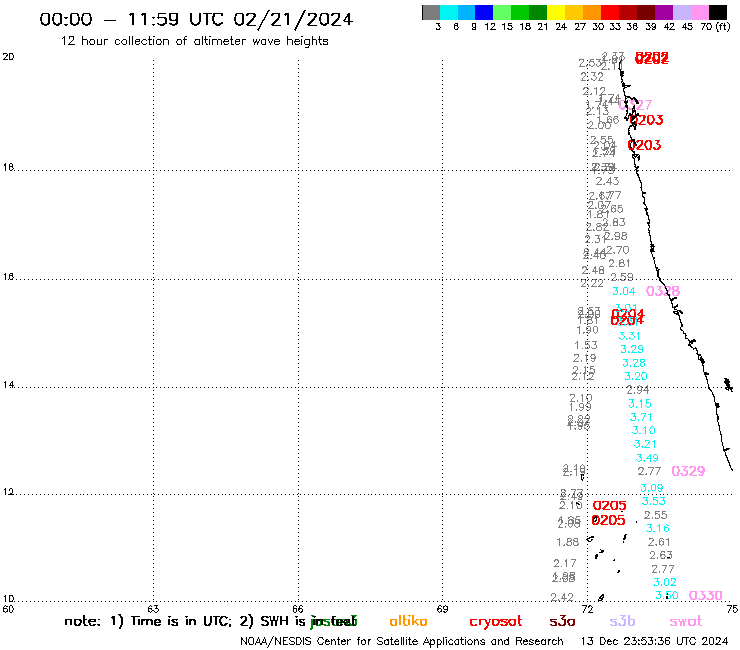Click the gray "2.61" wave height value
The height and width of the screenshot is (650, 740).
pos(659,542)
